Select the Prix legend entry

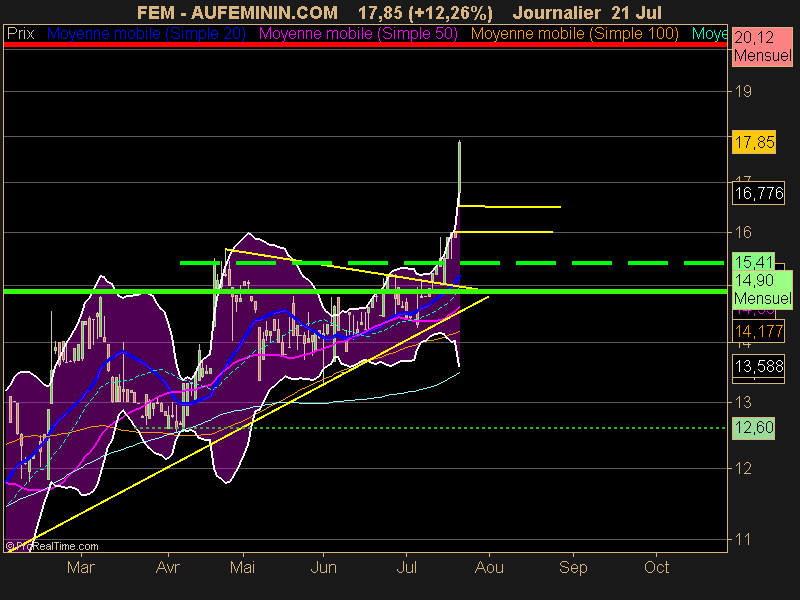pos(20,34)
